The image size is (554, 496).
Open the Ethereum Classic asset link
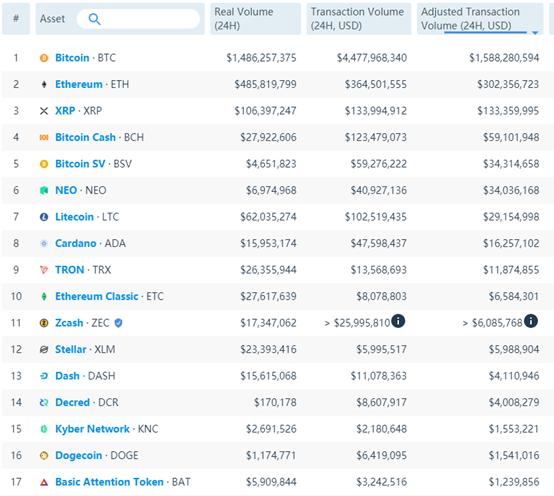pyautogui.click(x=97, y=296)
